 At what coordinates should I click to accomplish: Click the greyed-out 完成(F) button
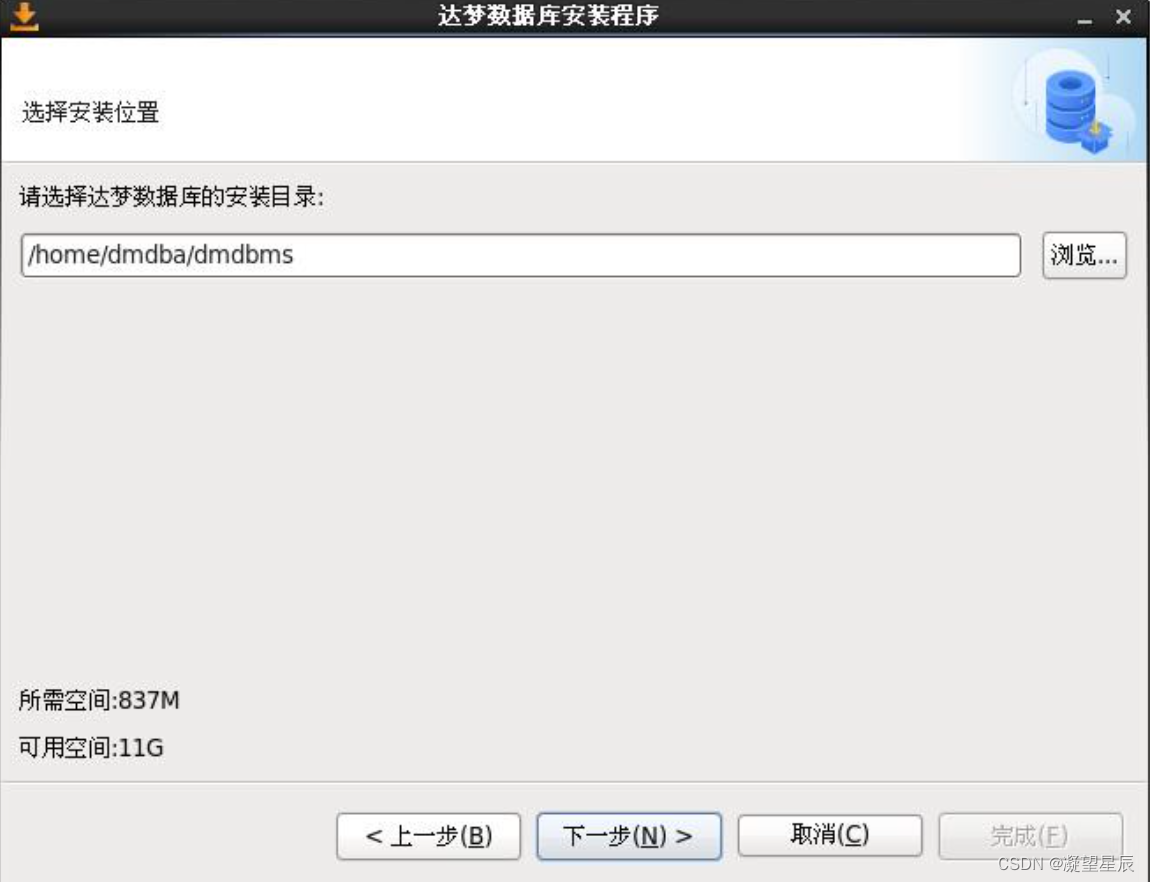1030,835
